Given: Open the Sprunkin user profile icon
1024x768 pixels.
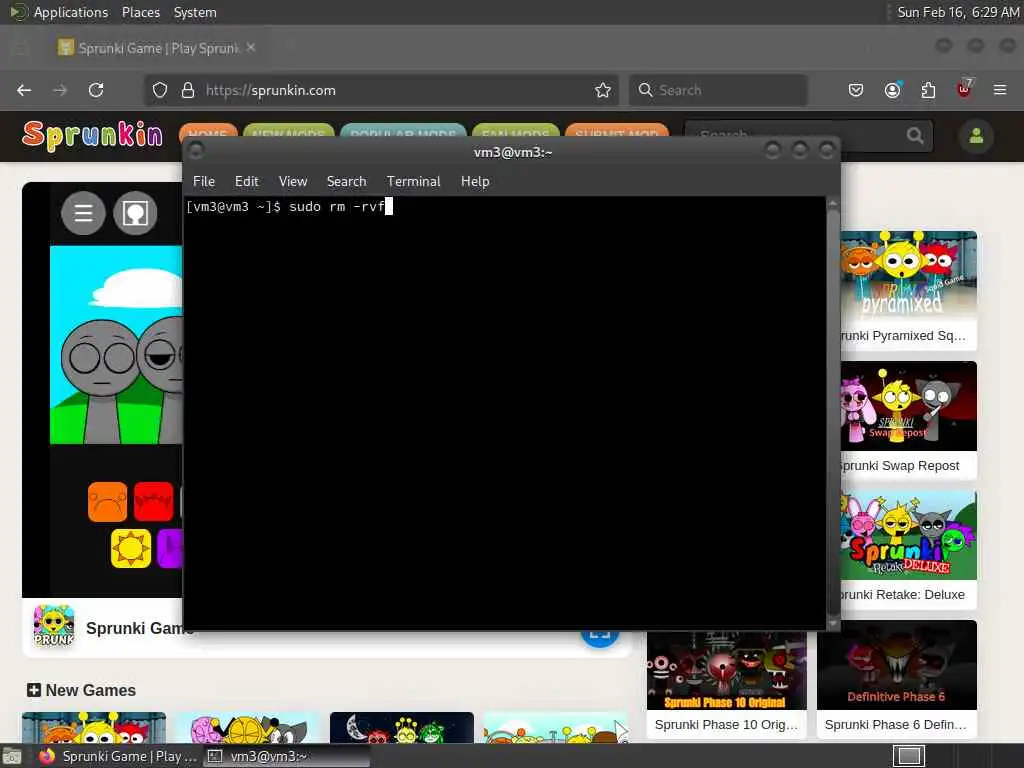Looking at the screenshot, I should [976, 136].
